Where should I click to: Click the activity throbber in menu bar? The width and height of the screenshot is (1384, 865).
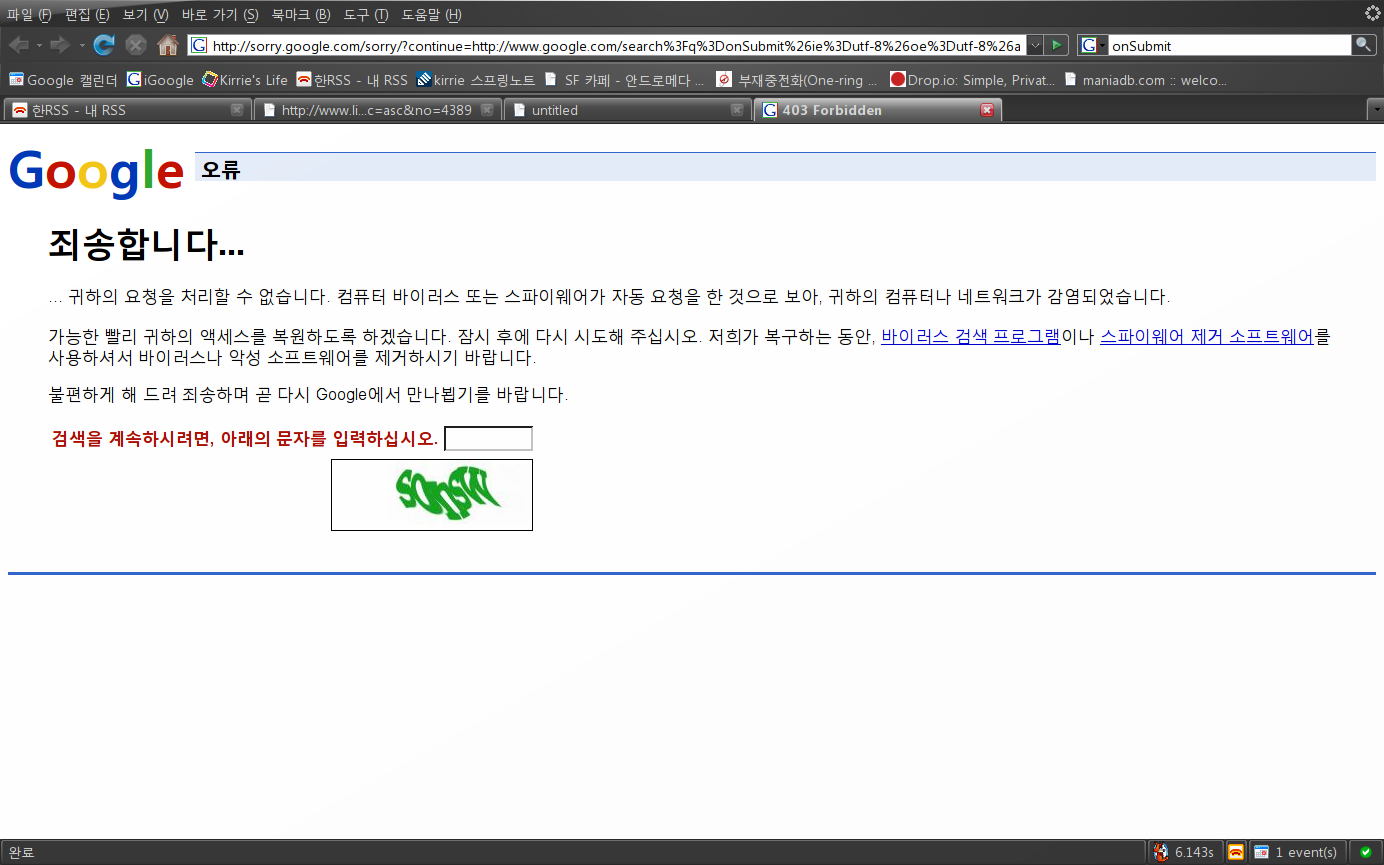[1373, 13]
